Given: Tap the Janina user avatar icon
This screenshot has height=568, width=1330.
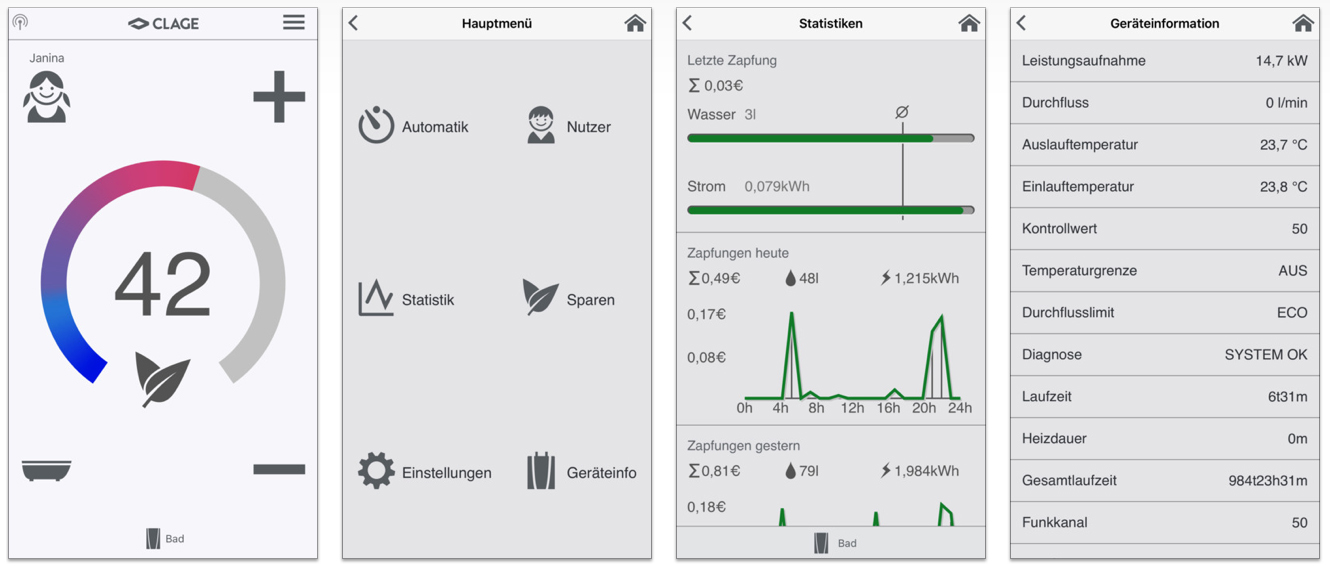Looking at the screenshot, I should tap(47, 97).
